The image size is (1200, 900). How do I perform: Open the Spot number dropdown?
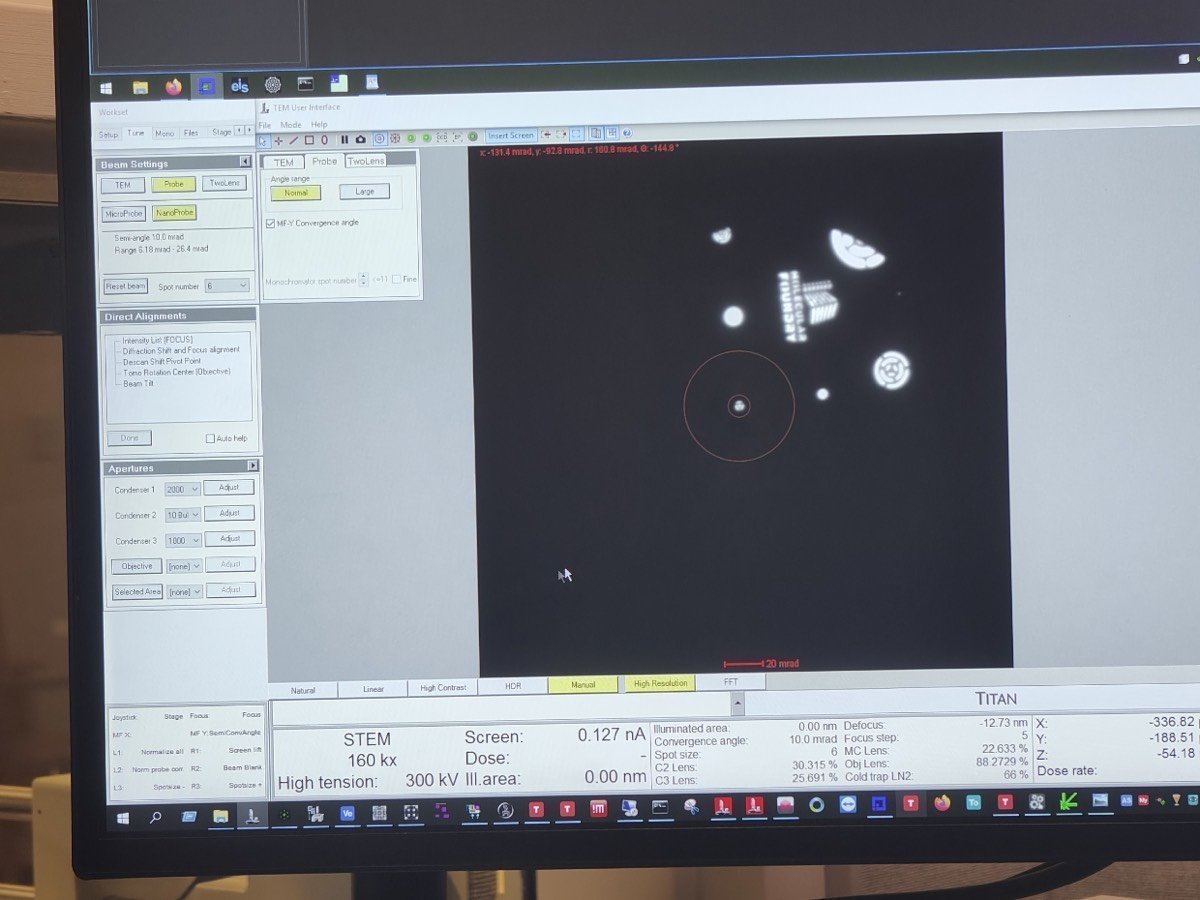click(227, 286)
